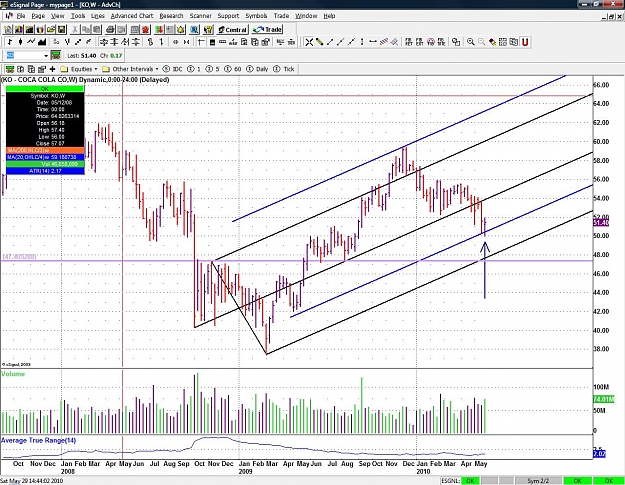
Task: Click the first new page icon
Action: [8, 29]
